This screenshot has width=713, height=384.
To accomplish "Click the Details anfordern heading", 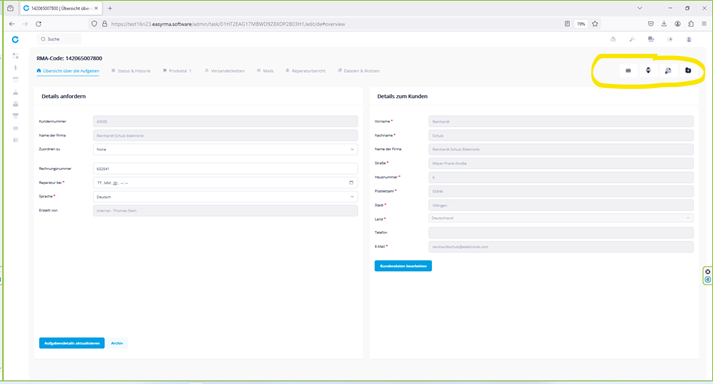I will coord(64,96).
